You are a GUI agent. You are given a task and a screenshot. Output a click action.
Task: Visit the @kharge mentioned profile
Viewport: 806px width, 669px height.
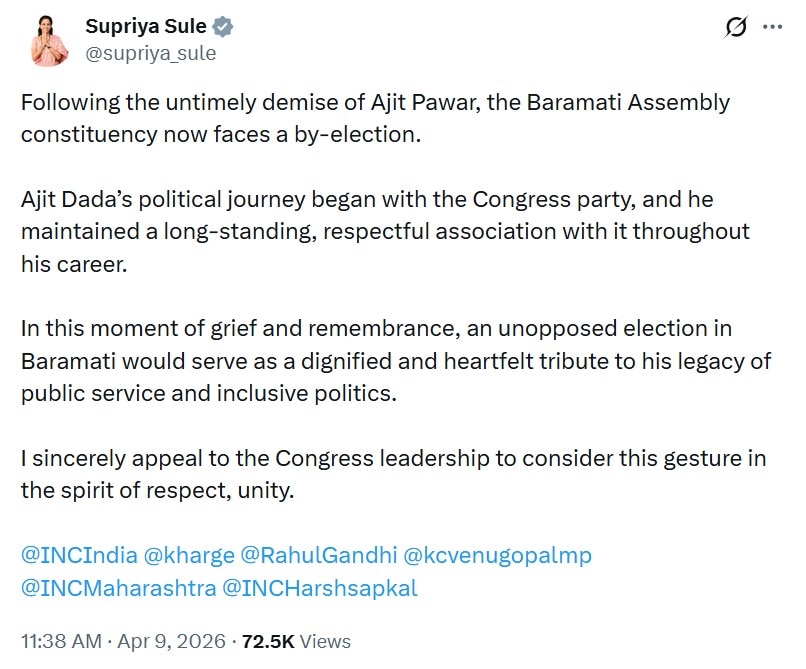coord(190,555)
